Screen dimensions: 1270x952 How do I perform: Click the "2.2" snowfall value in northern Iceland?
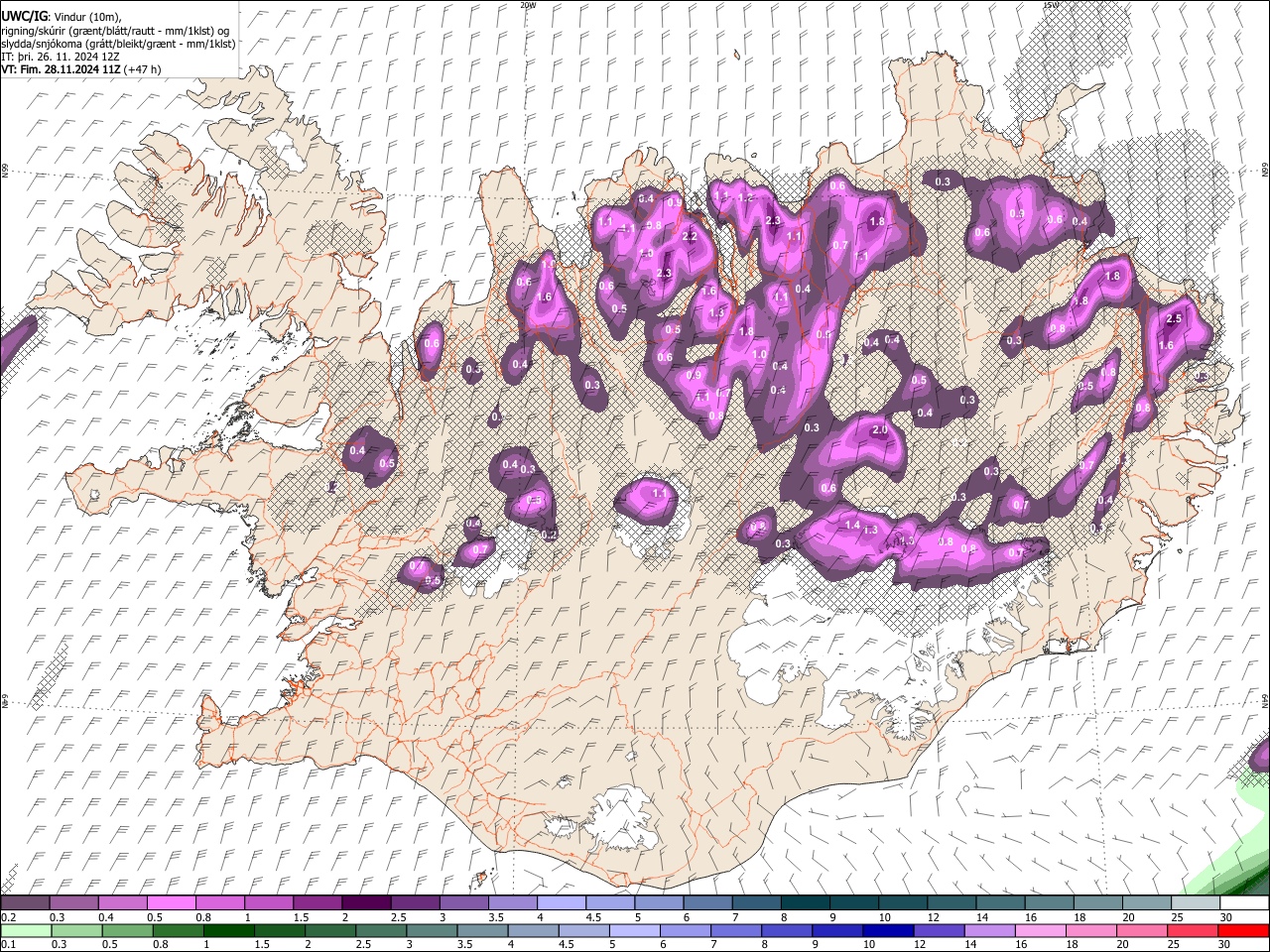click(x=691, y=237)
